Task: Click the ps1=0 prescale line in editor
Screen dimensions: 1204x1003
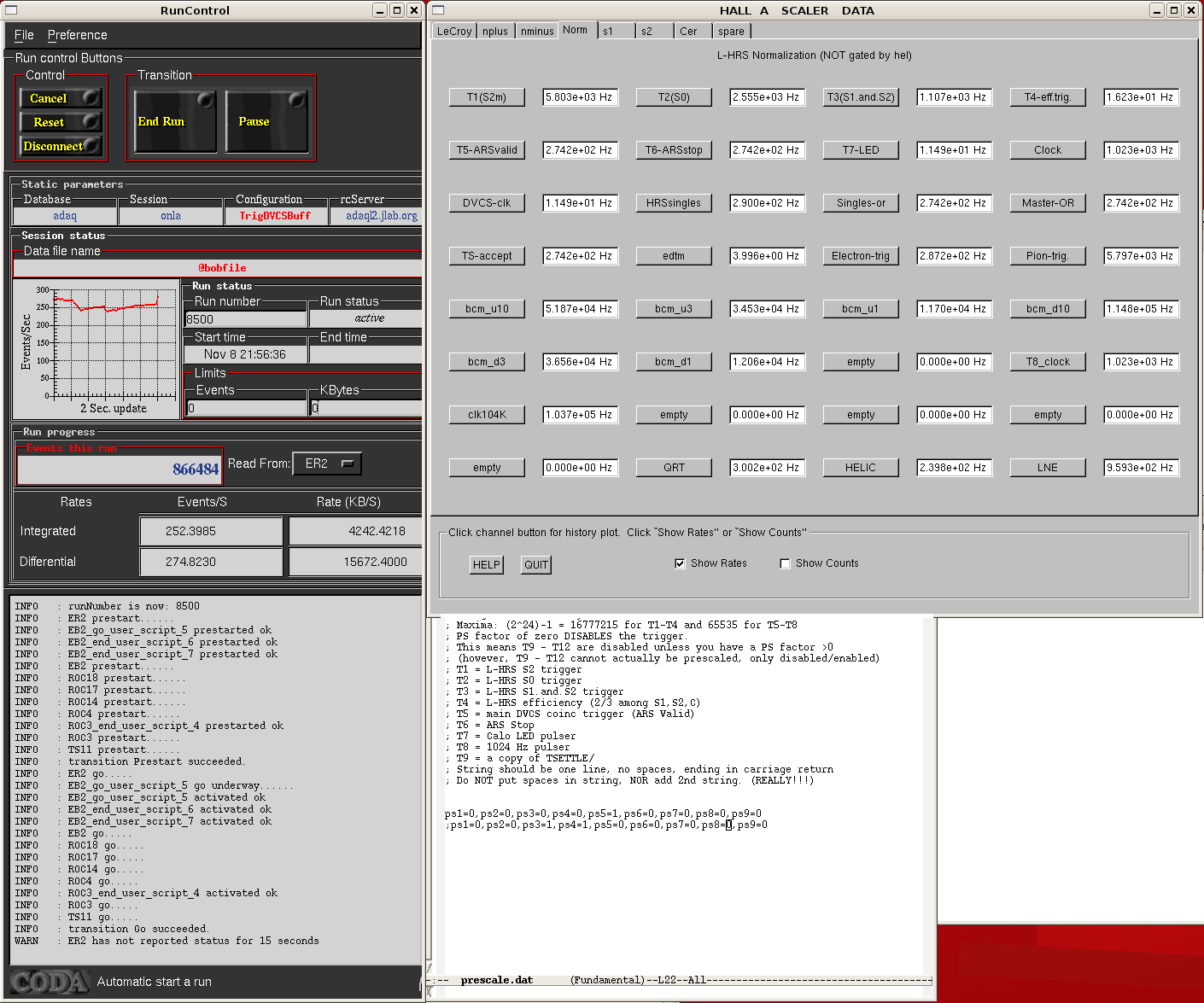Action: coord(603,813)
